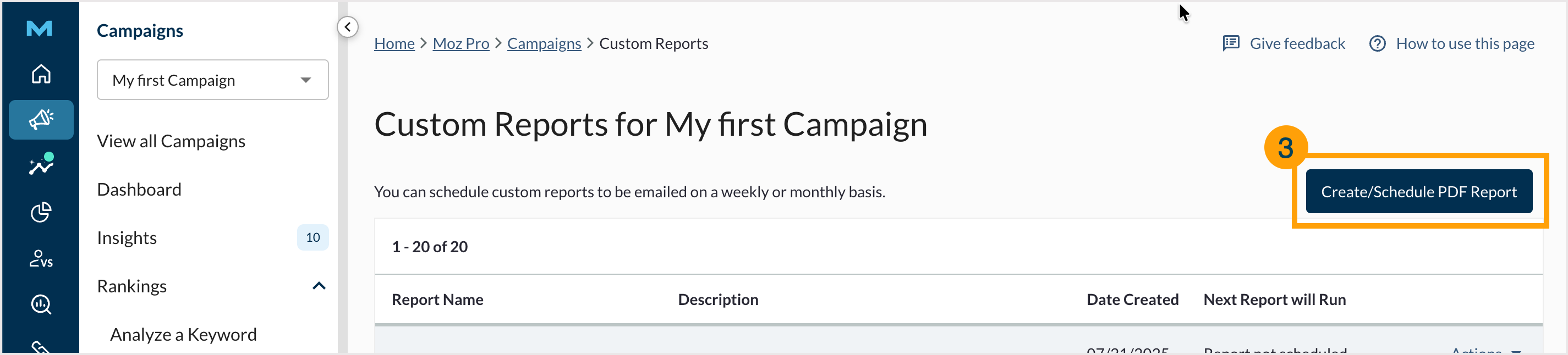Click the Moz logo
The image size is (1568, 355).
point(39,29)
